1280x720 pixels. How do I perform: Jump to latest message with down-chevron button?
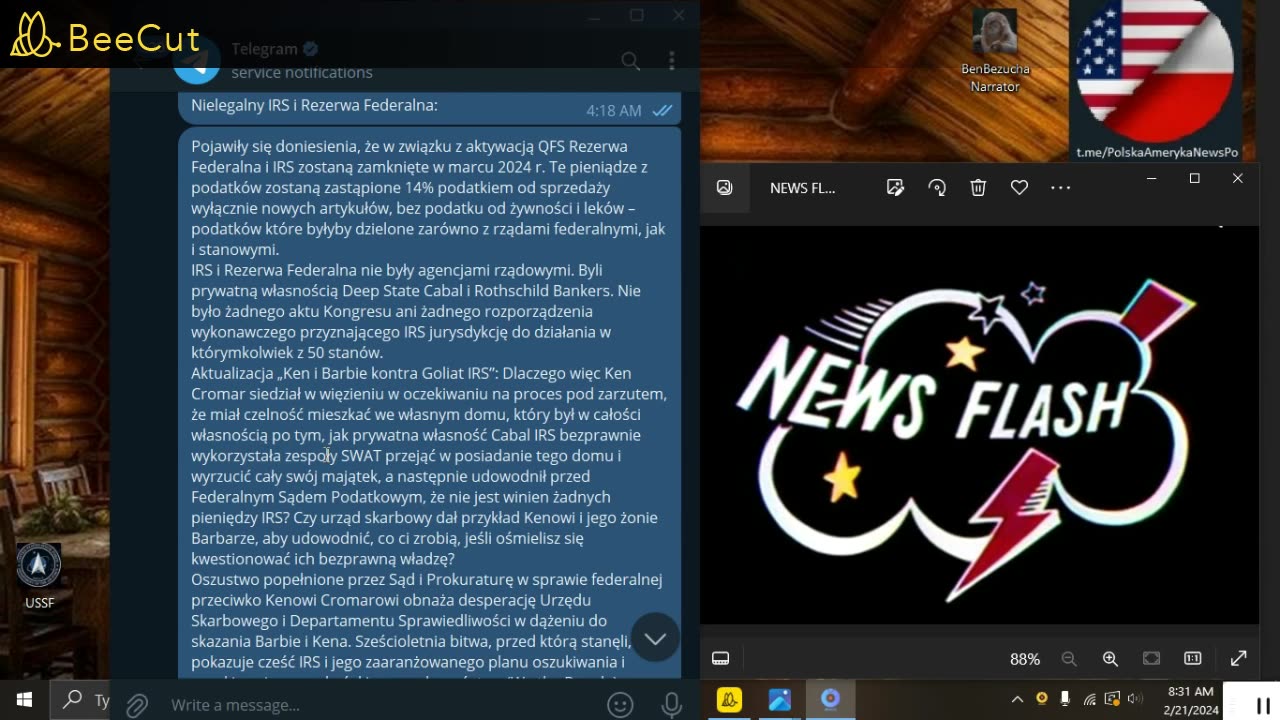[x=655, y=638]
